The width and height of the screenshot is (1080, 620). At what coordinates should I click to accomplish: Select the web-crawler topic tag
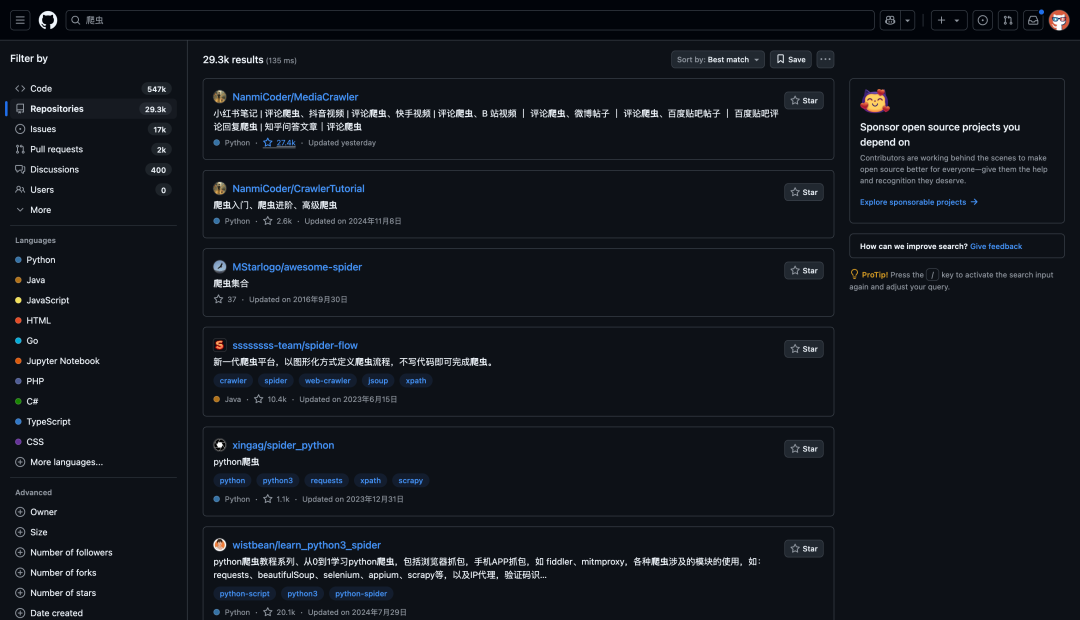[327, 381]
